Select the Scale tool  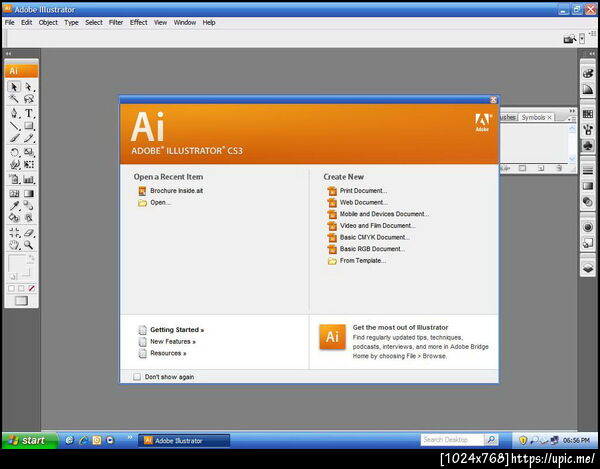pos(29,152)
